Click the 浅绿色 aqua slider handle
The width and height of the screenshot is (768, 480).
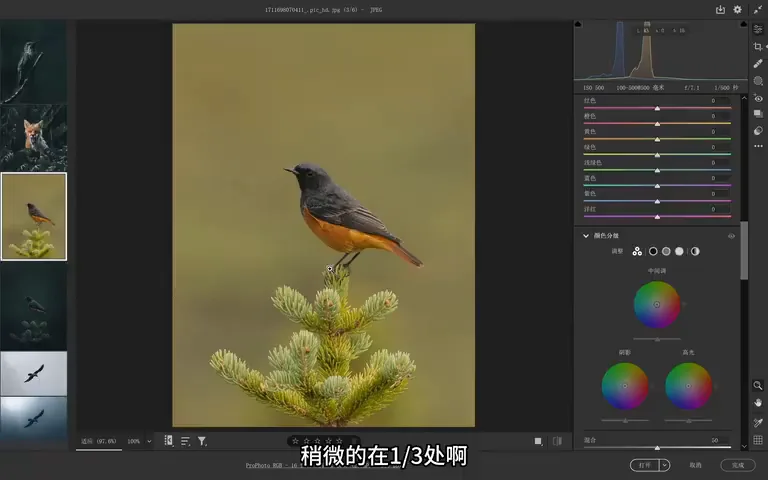coord(657,170)
